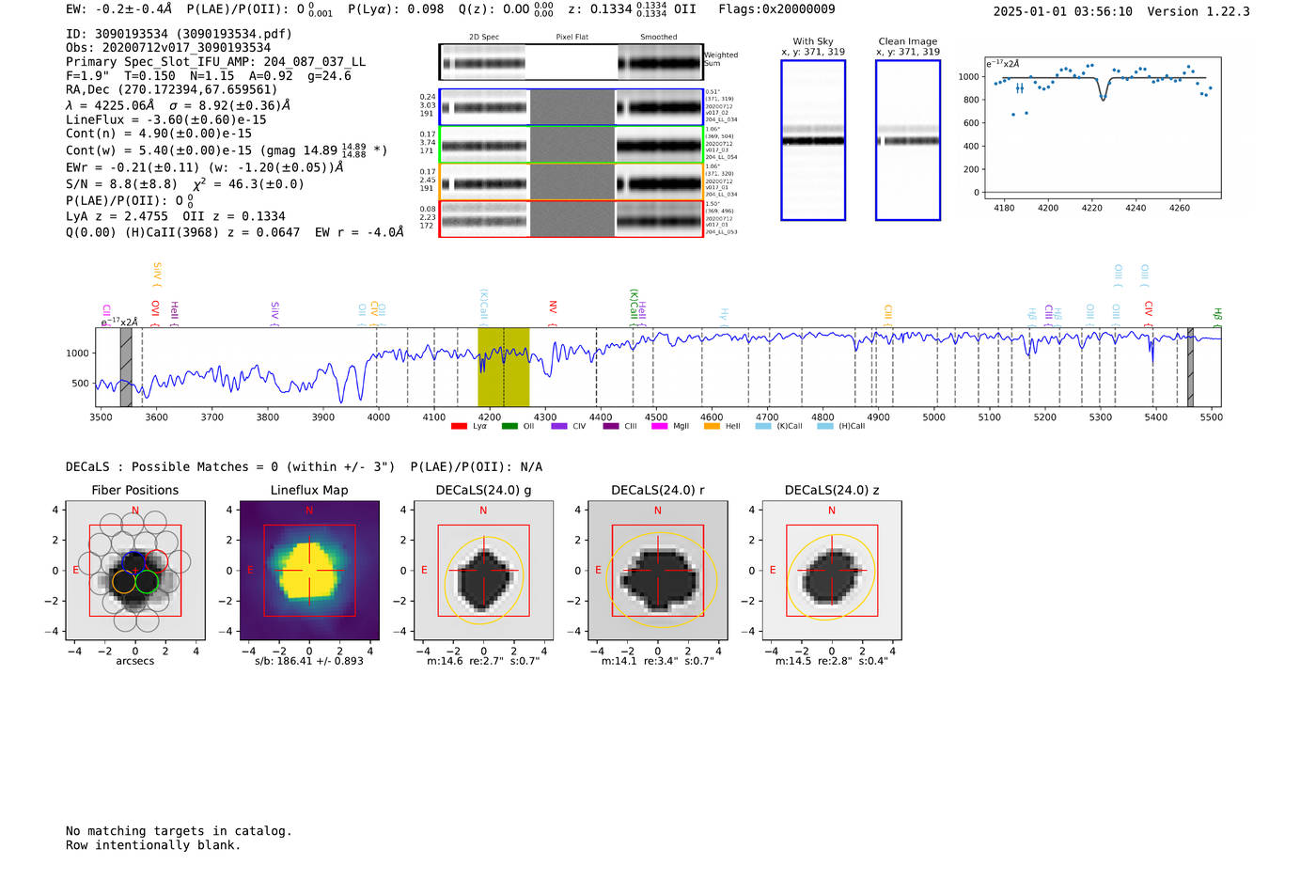Click the absorption dip in the Gaussian fit plot
Screen dimensions: 1316x896
click(1104, 94)
